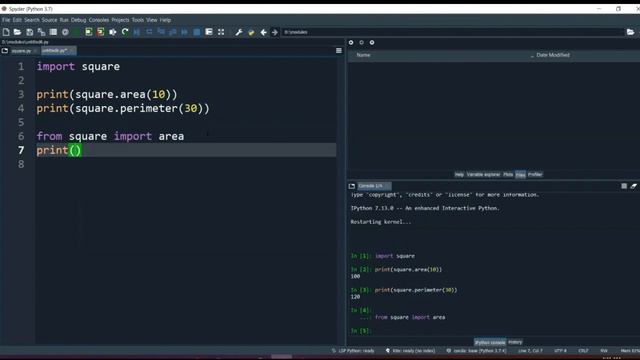640x360 pixels.
Task: Click the @ symbol finder icon
Action: [x=65, y=32]
